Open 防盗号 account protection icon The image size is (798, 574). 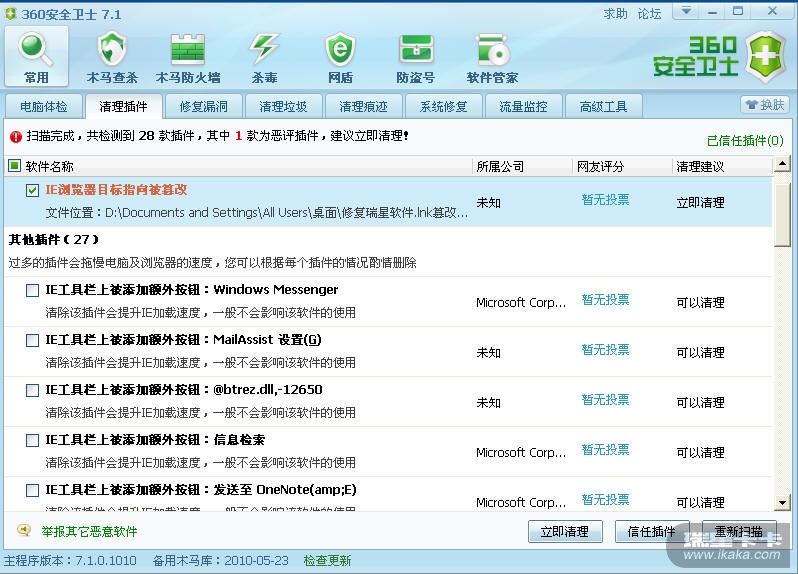click(416, 56)
